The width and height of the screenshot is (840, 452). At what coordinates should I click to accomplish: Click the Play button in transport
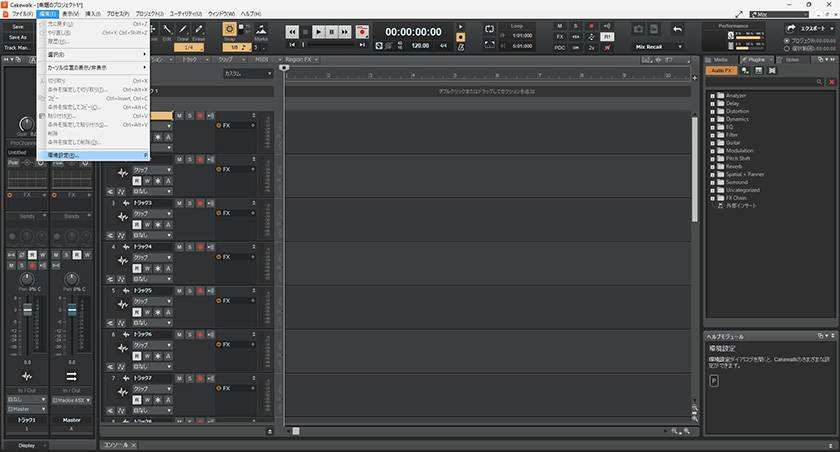[x=319, y=32]
